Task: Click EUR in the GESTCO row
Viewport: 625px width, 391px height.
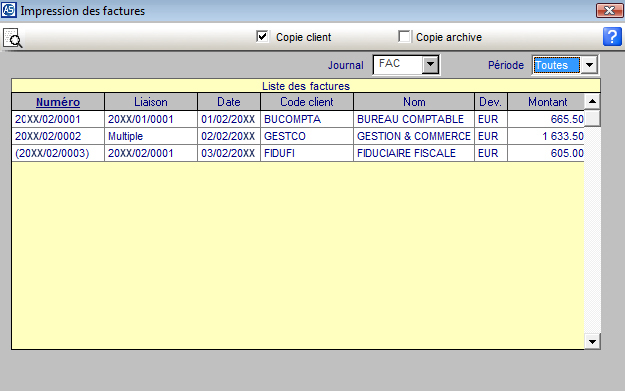Action: [491, 136]
